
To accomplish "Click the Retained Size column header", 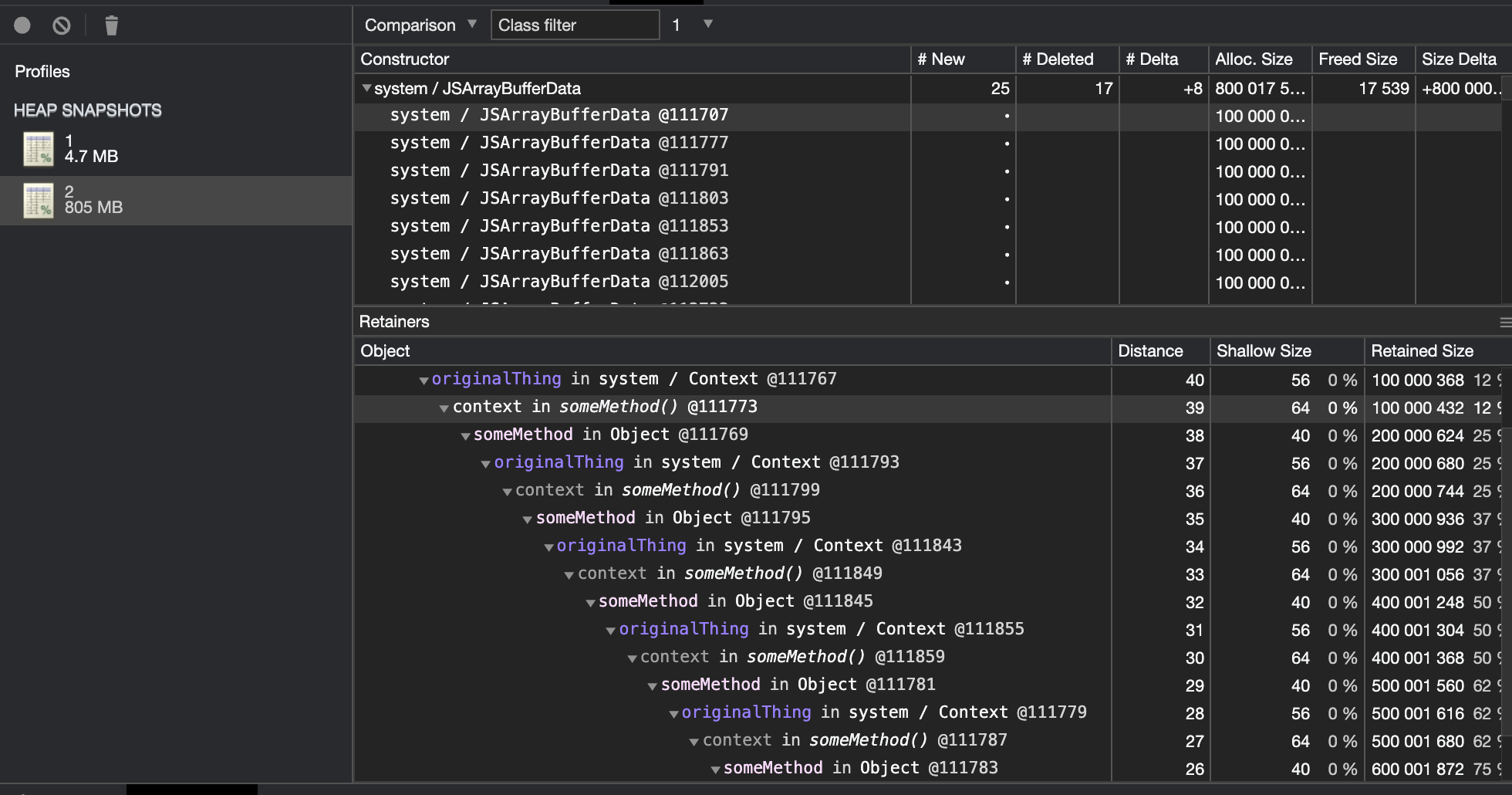I will [x=1438, y=351].
